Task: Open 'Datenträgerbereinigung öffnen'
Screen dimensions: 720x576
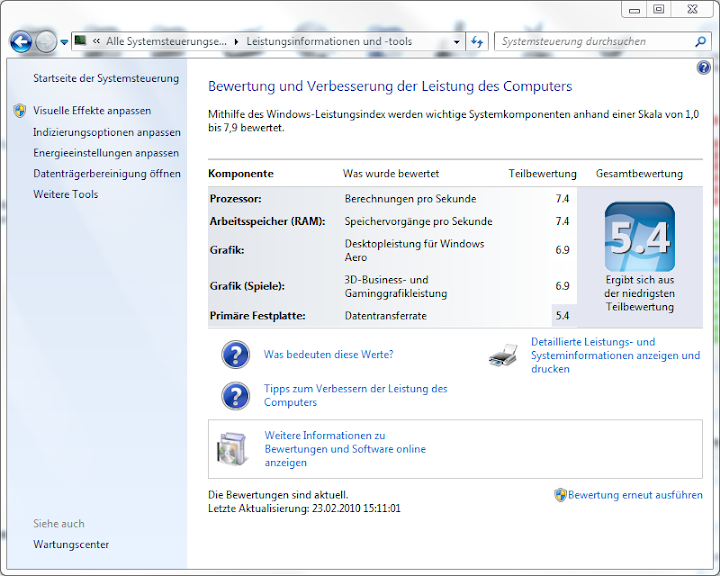Action: 107,174
